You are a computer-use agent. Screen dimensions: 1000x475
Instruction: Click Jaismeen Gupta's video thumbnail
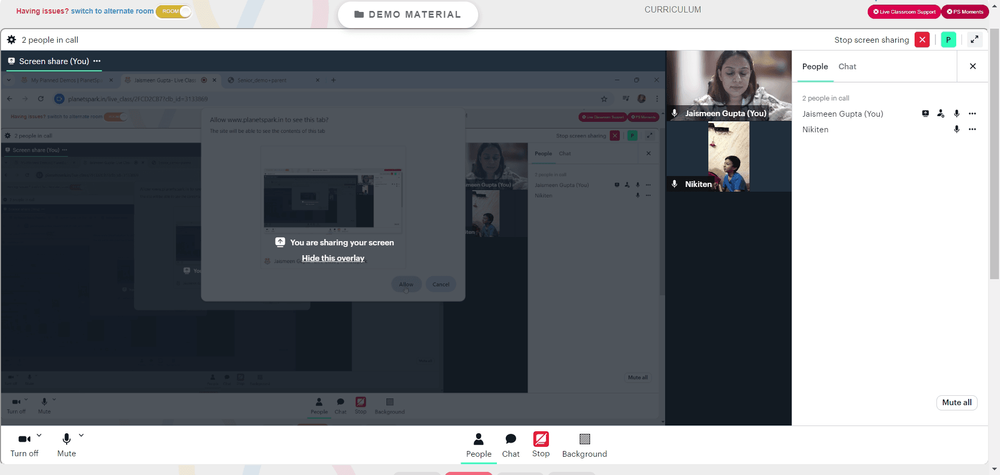point(728,85)
